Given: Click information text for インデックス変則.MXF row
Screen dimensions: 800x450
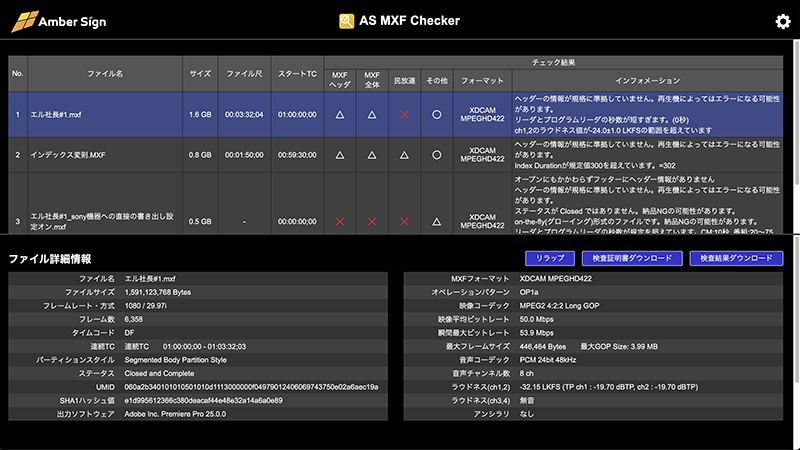Looking at the screenshot, I should pyautogui.click(x=647, y=155).
